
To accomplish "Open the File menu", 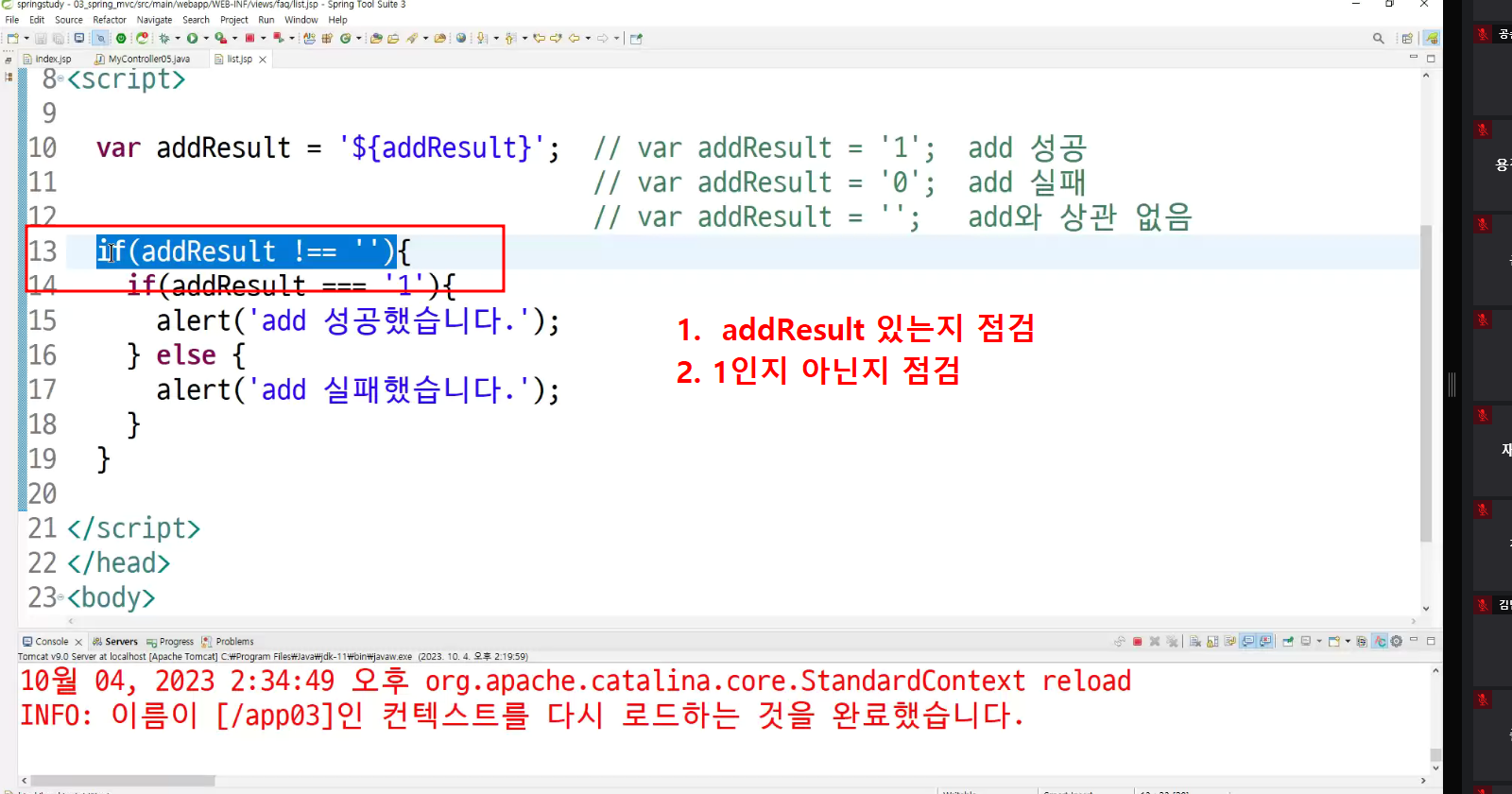I will click(x=12, y=20).
